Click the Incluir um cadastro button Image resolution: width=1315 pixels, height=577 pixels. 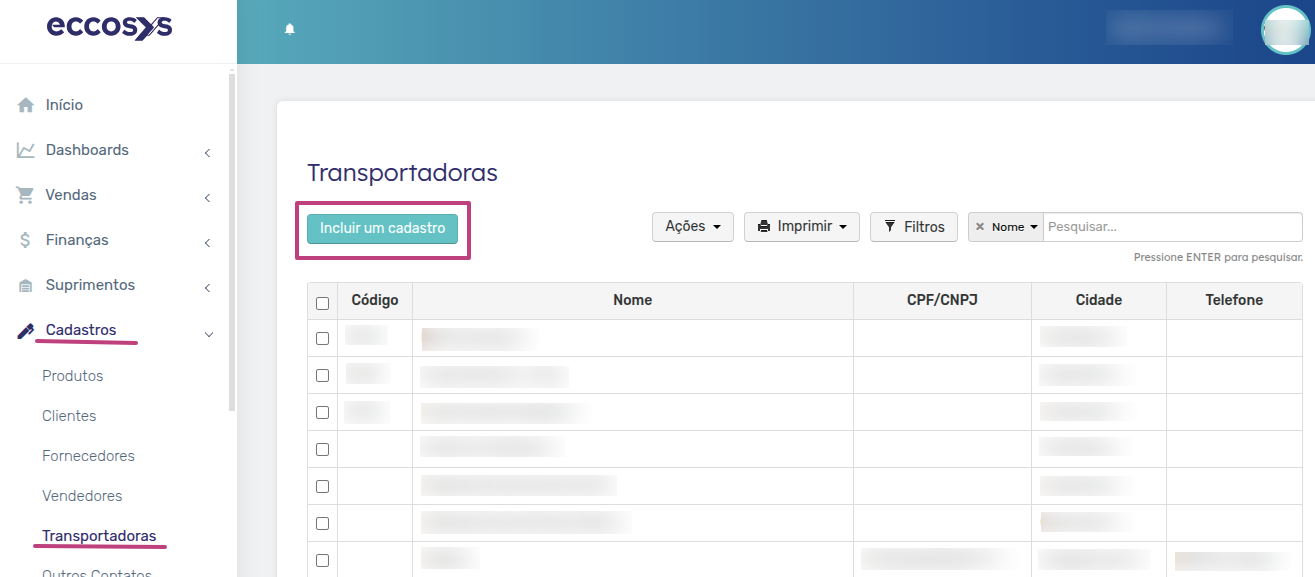click(383, 229)
